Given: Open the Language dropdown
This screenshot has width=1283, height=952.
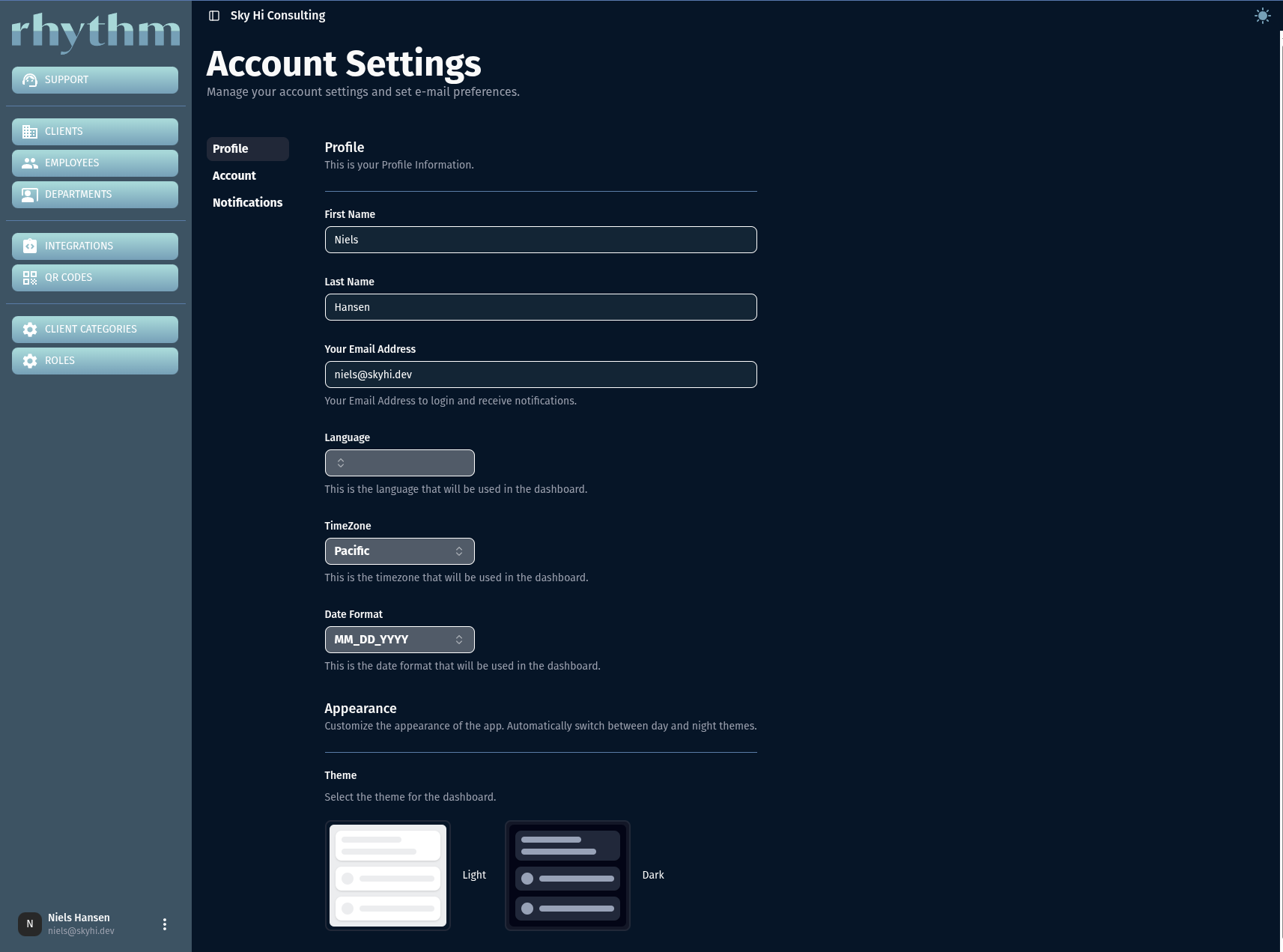Looking at the screenshot, I should (399, 462).
